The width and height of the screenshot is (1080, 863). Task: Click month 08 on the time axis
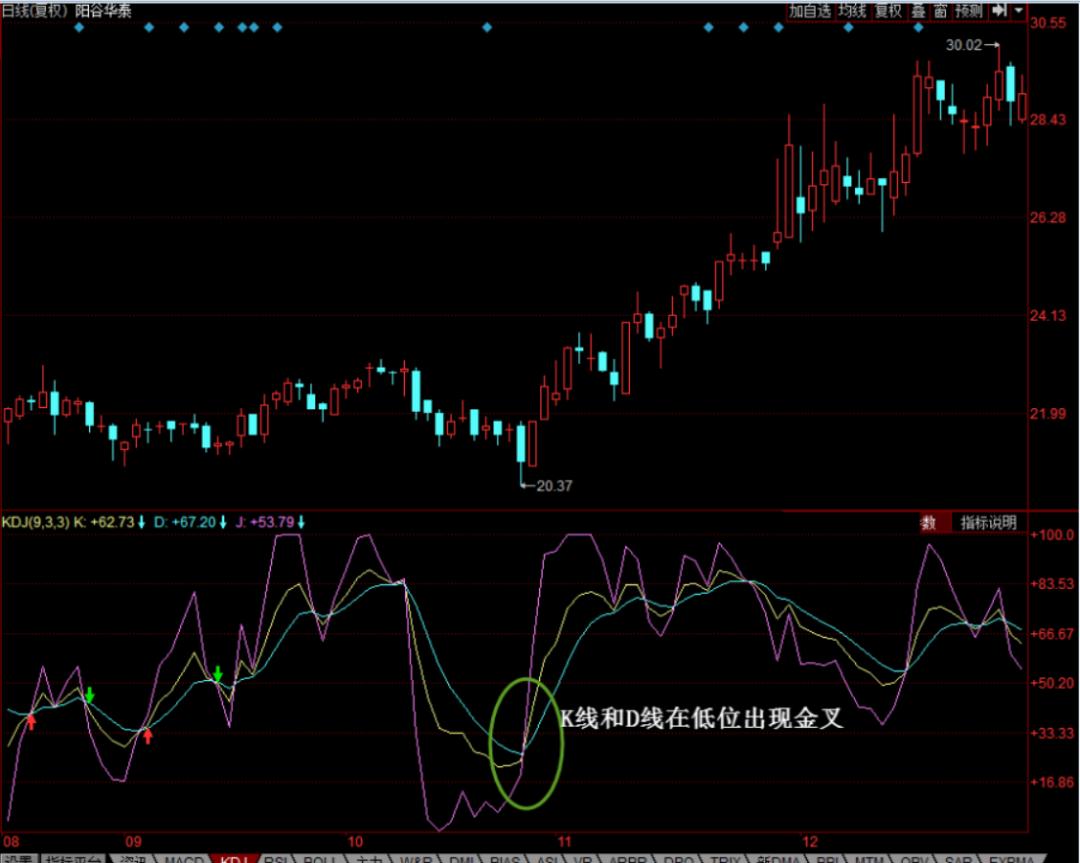point(11,841)
